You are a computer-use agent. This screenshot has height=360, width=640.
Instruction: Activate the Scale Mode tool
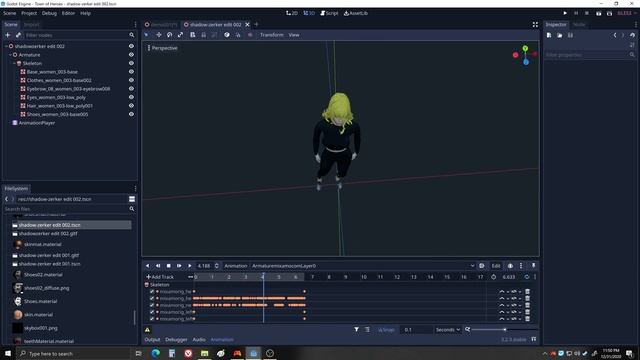pos(180,35)
